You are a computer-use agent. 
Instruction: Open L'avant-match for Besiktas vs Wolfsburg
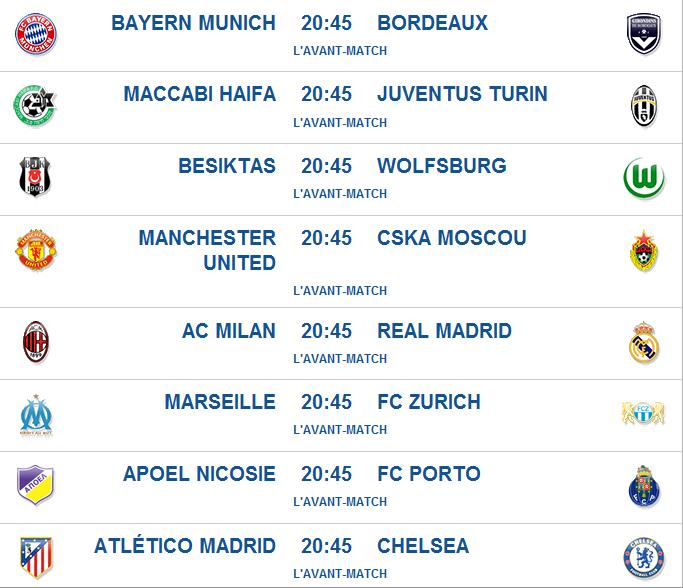[x=340, y=194]
